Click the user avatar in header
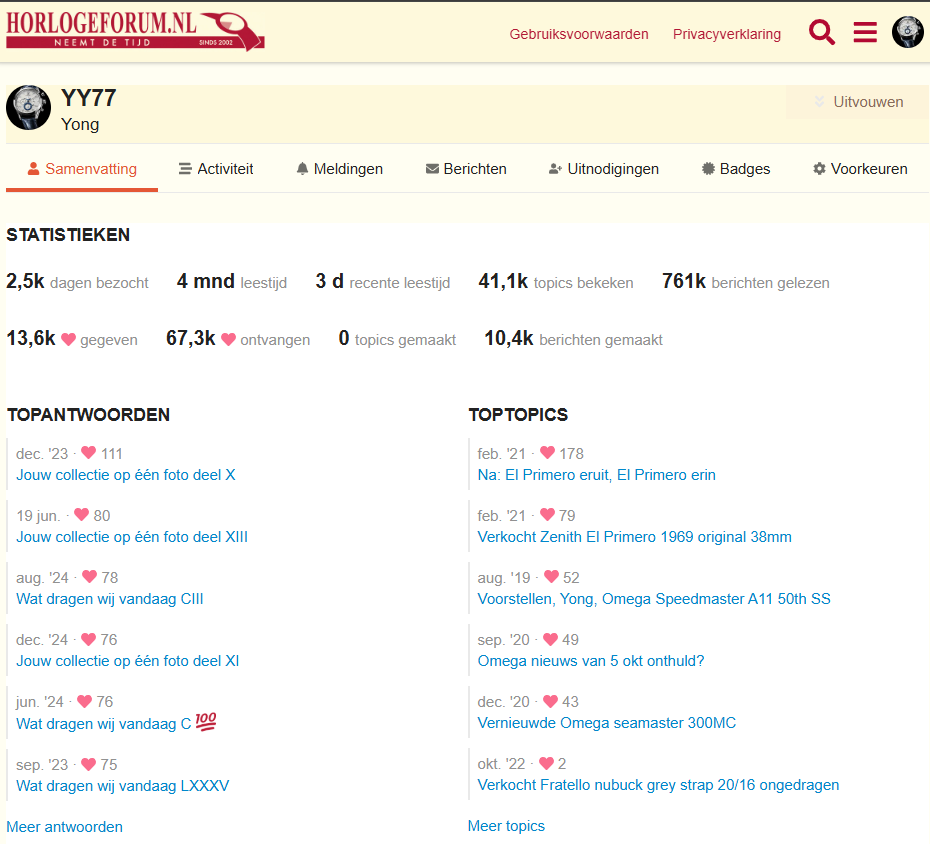The height and width of the screenshot is (844, 930). coord(907,32)
